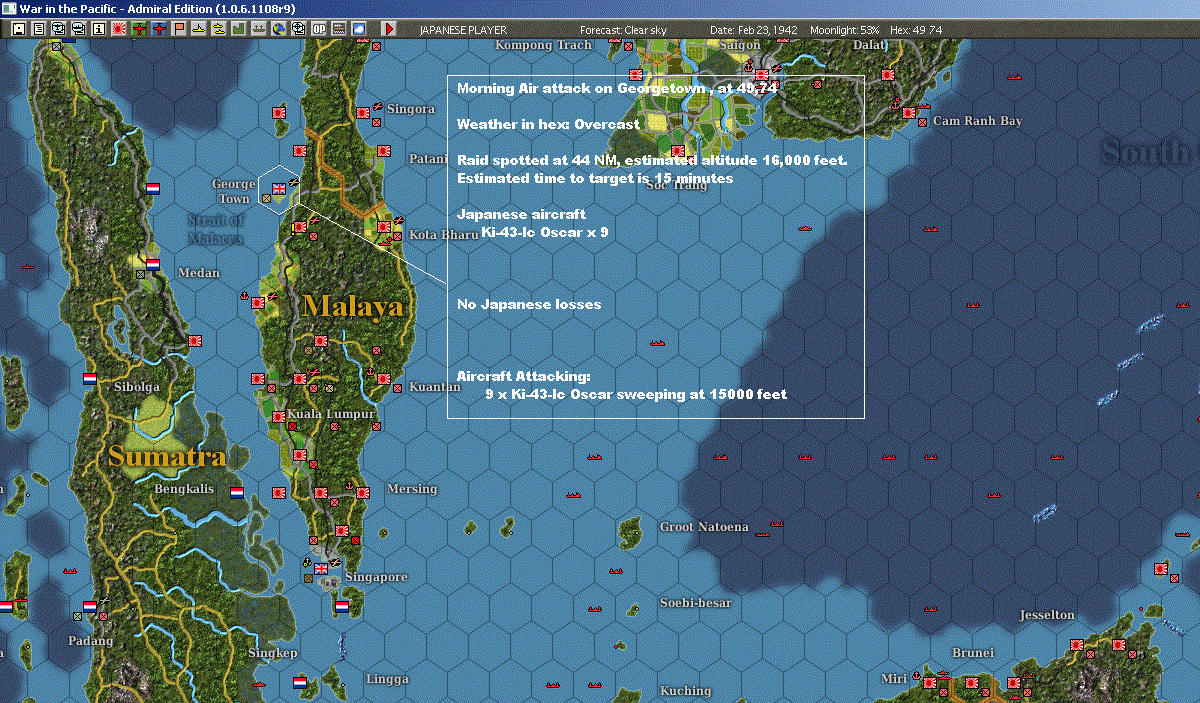
Task: Click 'Estimated time to target is 15 minutes'
Action: 595,178
